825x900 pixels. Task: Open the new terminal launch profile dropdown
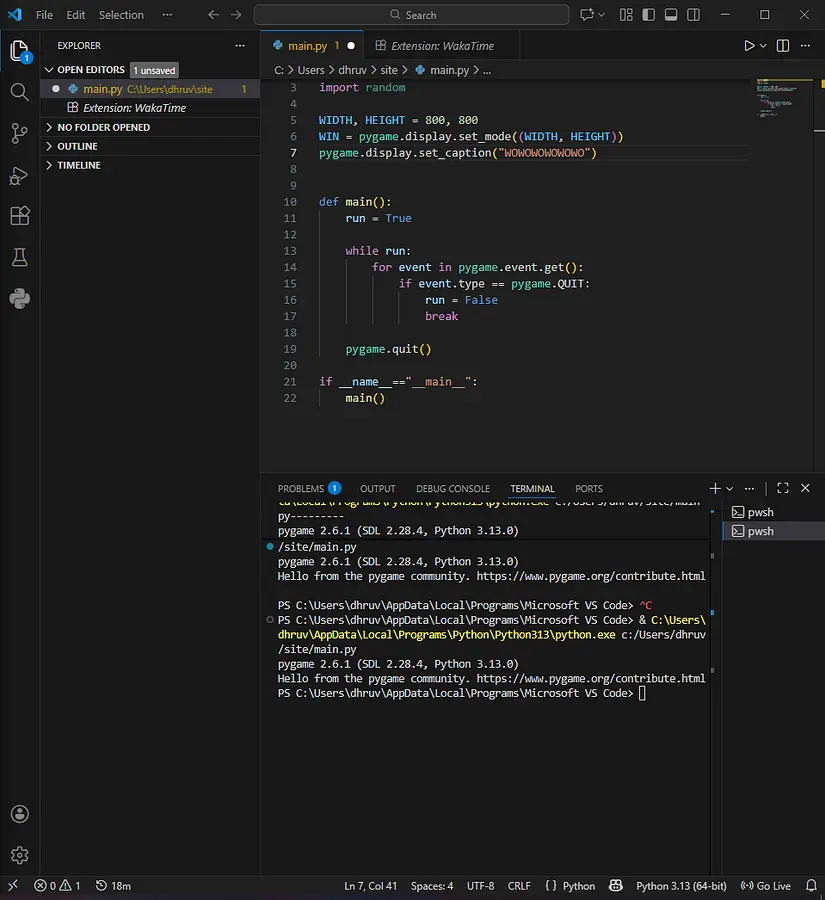click(x=730, y=488)
